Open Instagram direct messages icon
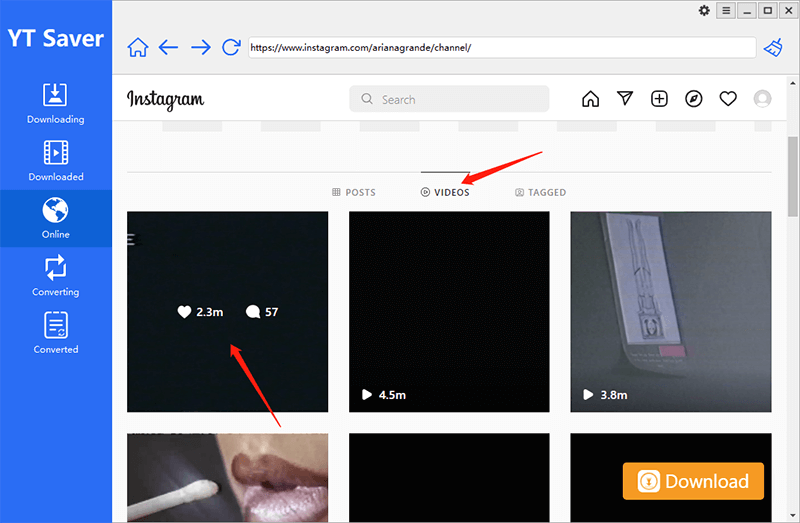Screen dimensions: 800x523 625,98
